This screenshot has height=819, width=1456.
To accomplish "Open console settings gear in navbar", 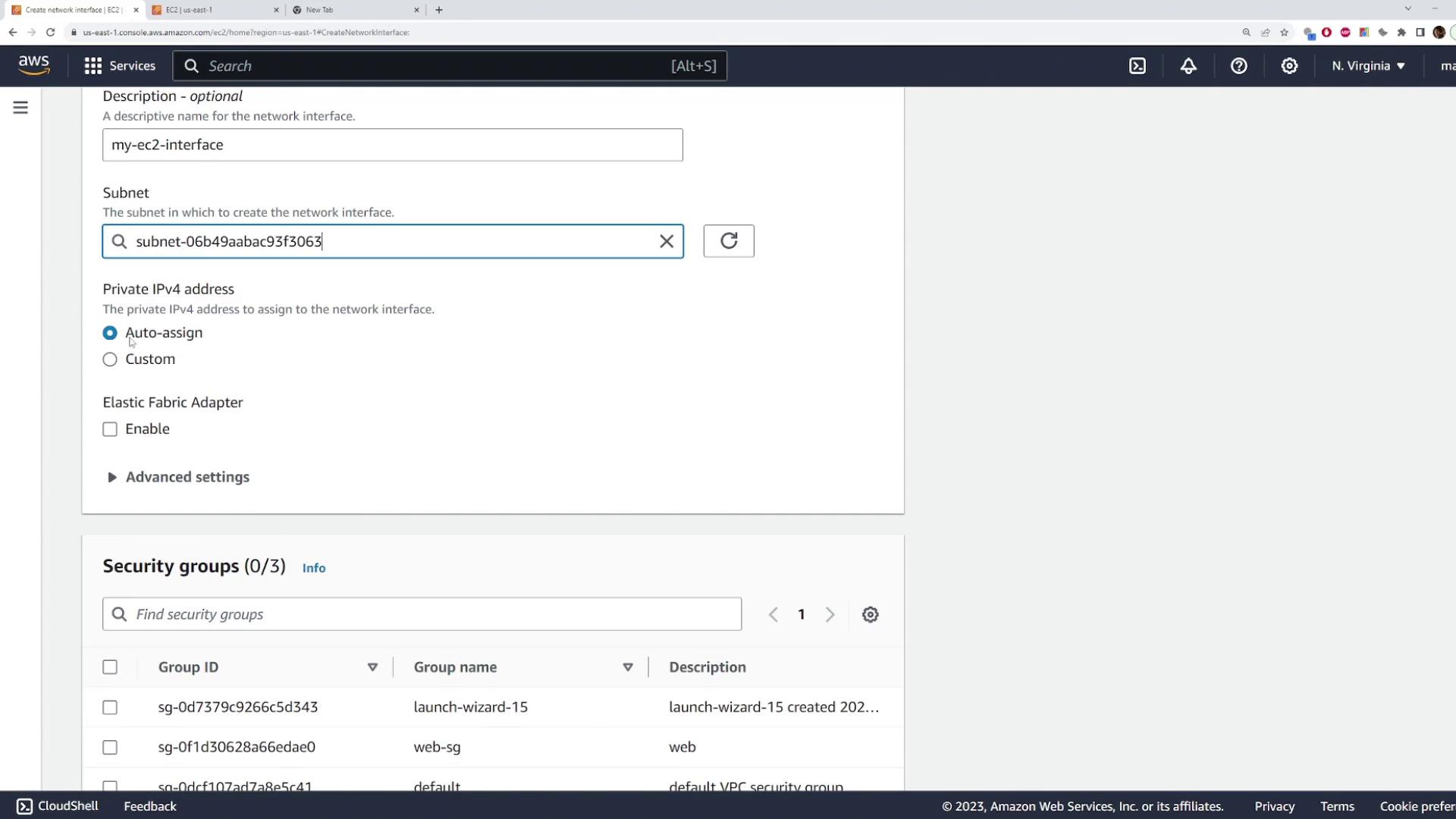I will [1289, 66].
